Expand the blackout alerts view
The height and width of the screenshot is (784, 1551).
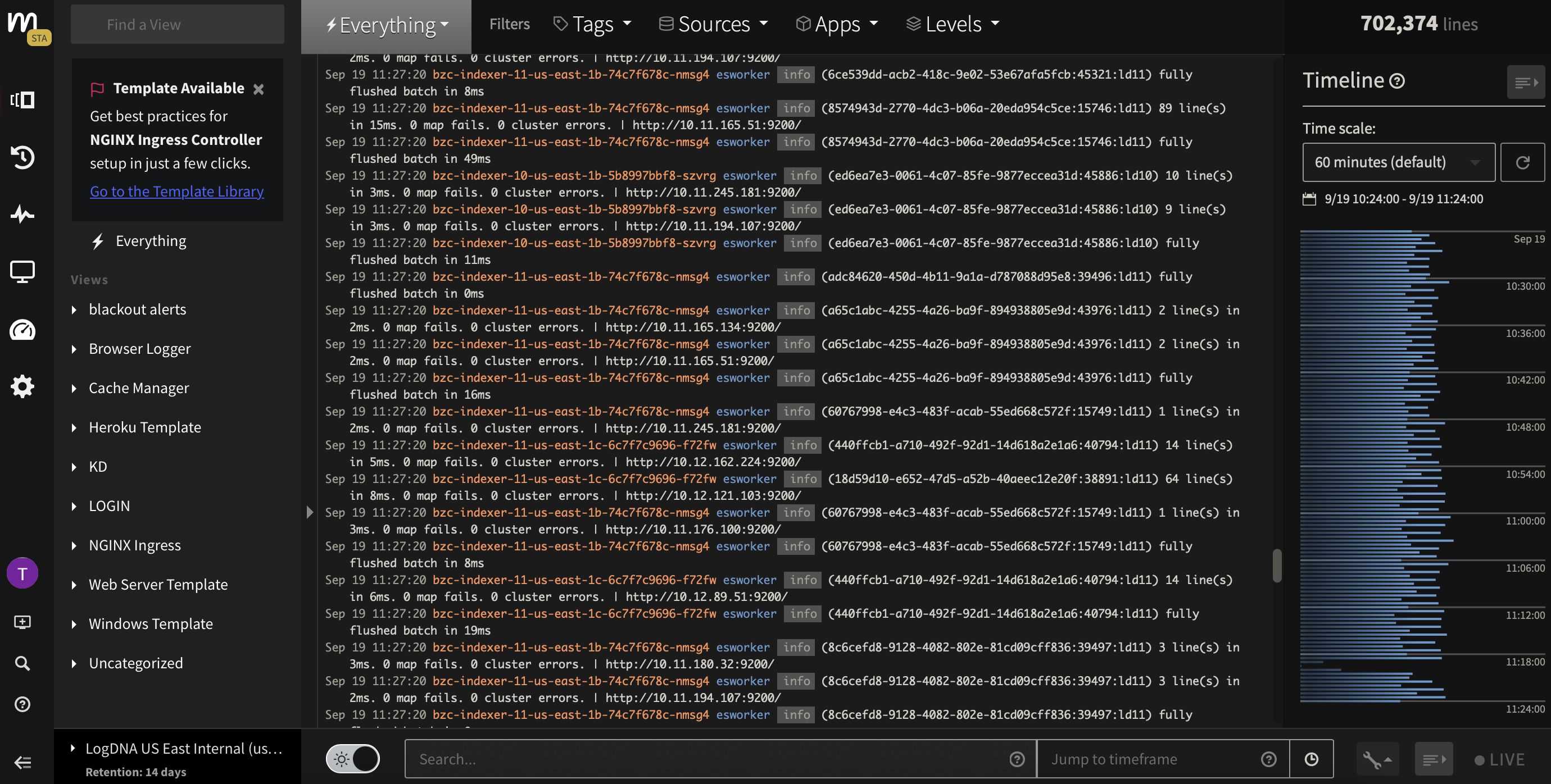point(74,308)
